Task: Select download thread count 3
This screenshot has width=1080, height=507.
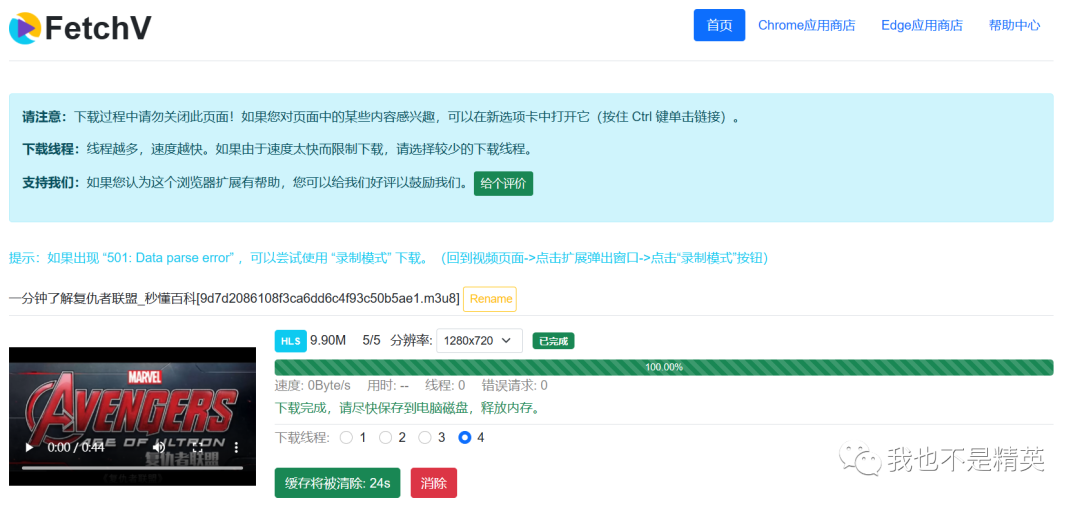Action: click(x=425, y=437)
